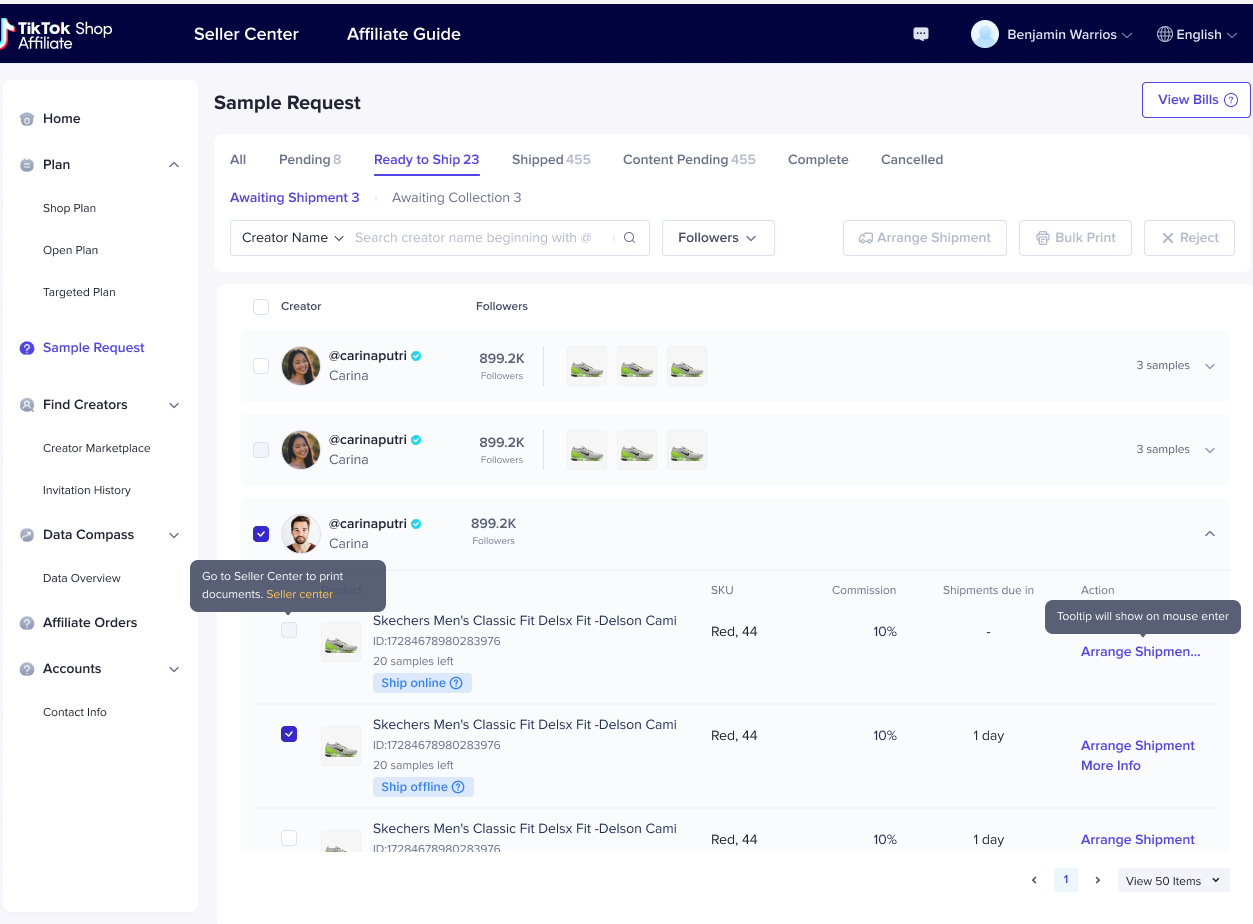Screen dimensions: 1253x924
Task: Click the chat messages icon in header
Action: pos(921,34)
